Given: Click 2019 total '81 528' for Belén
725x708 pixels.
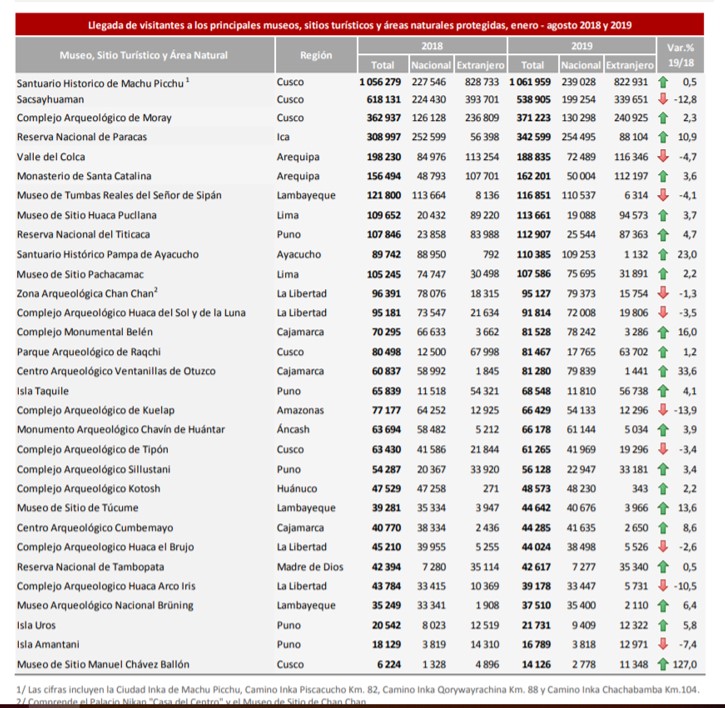Looking at the screenshot, I should (536, 332).
